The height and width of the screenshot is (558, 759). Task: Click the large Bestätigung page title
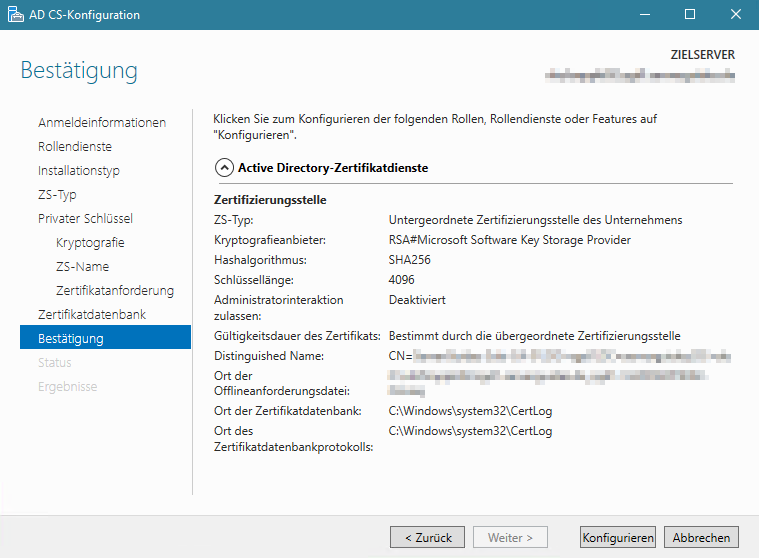point(79,71)
